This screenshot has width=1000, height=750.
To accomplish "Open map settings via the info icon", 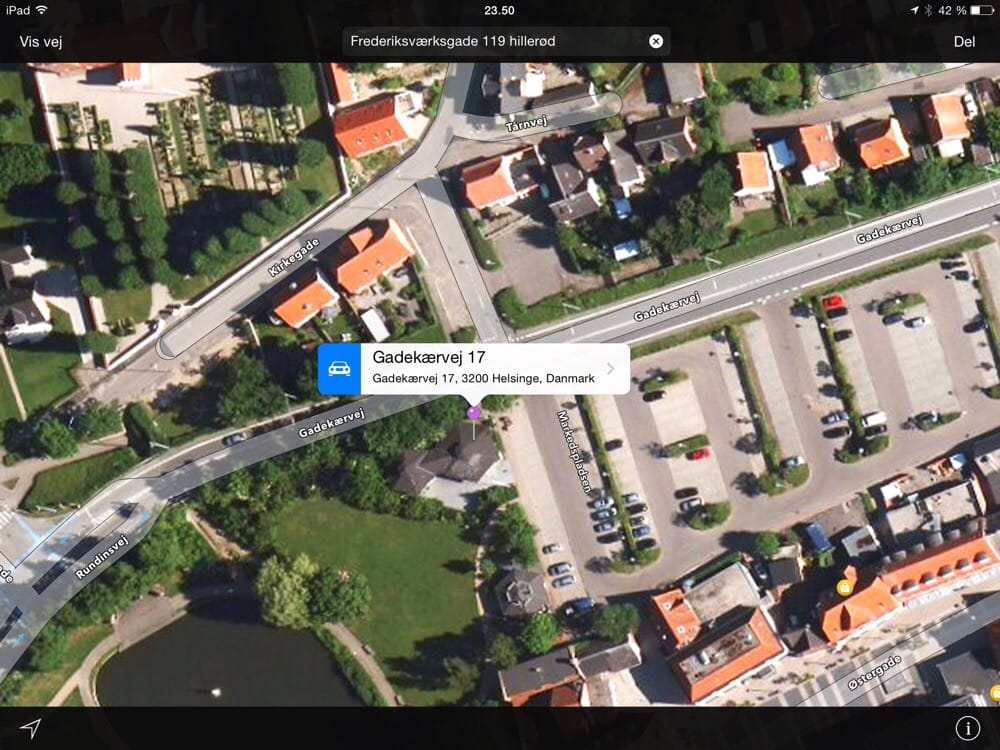I will point(967,729).
